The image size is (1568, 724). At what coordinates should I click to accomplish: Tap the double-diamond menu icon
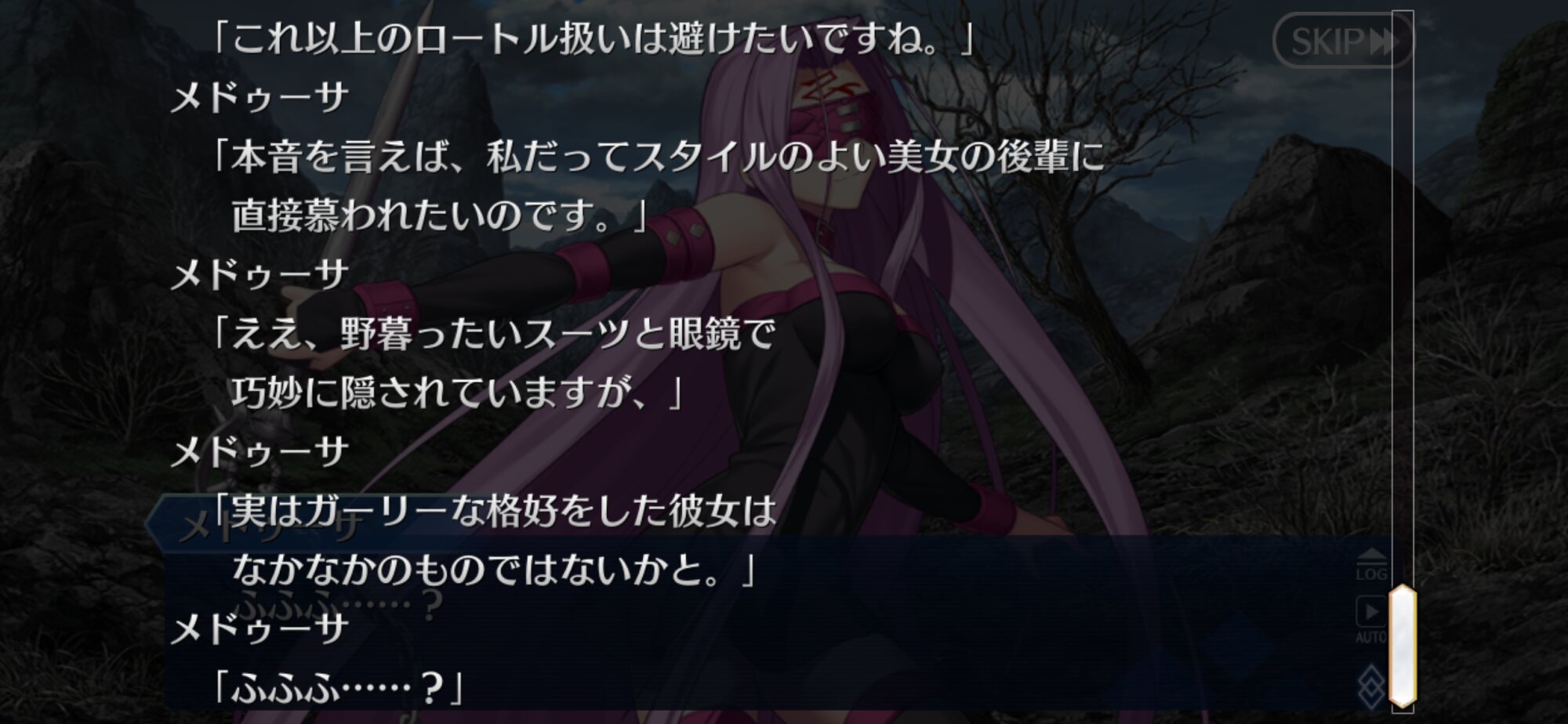pyautogui.click(x=1372, y=686)
